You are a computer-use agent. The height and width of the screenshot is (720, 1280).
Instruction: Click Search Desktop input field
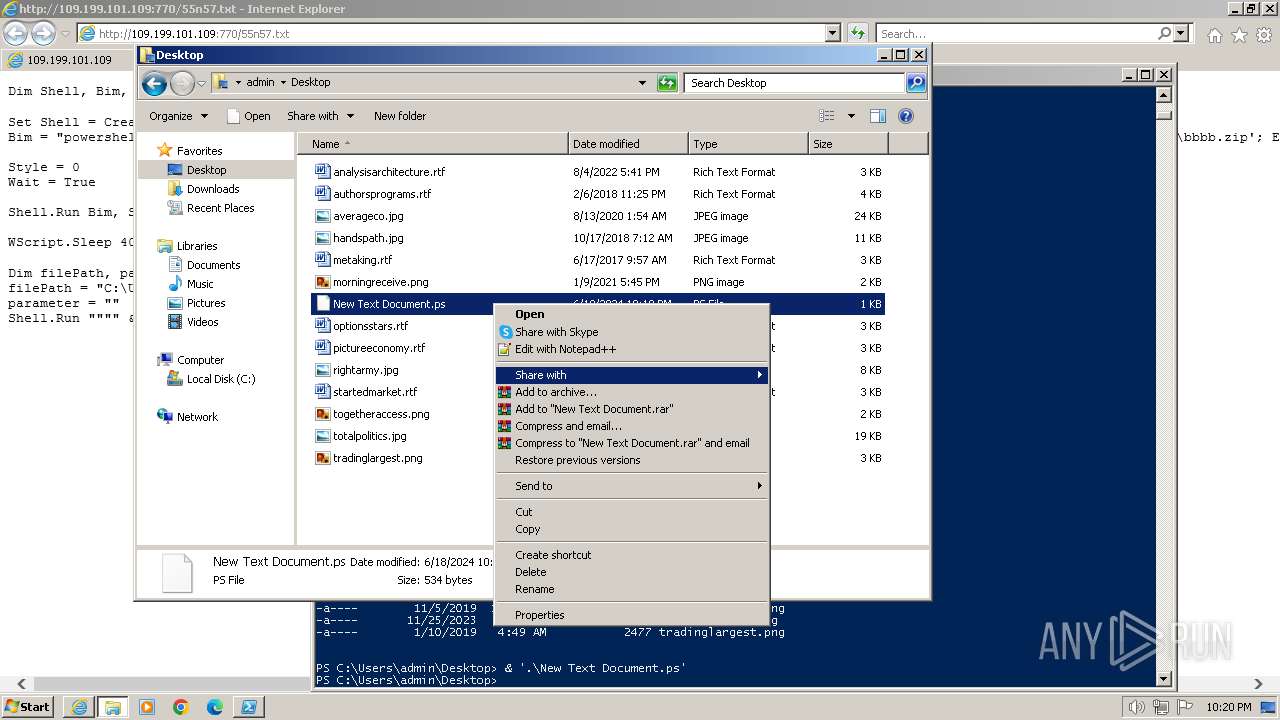(x=795, y=83)
